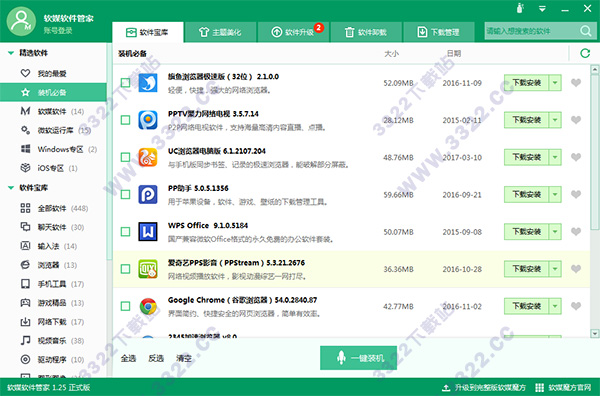Click 账号登录 login link
The width and height of the screenshot is (600, 396).
pos(58,31)
